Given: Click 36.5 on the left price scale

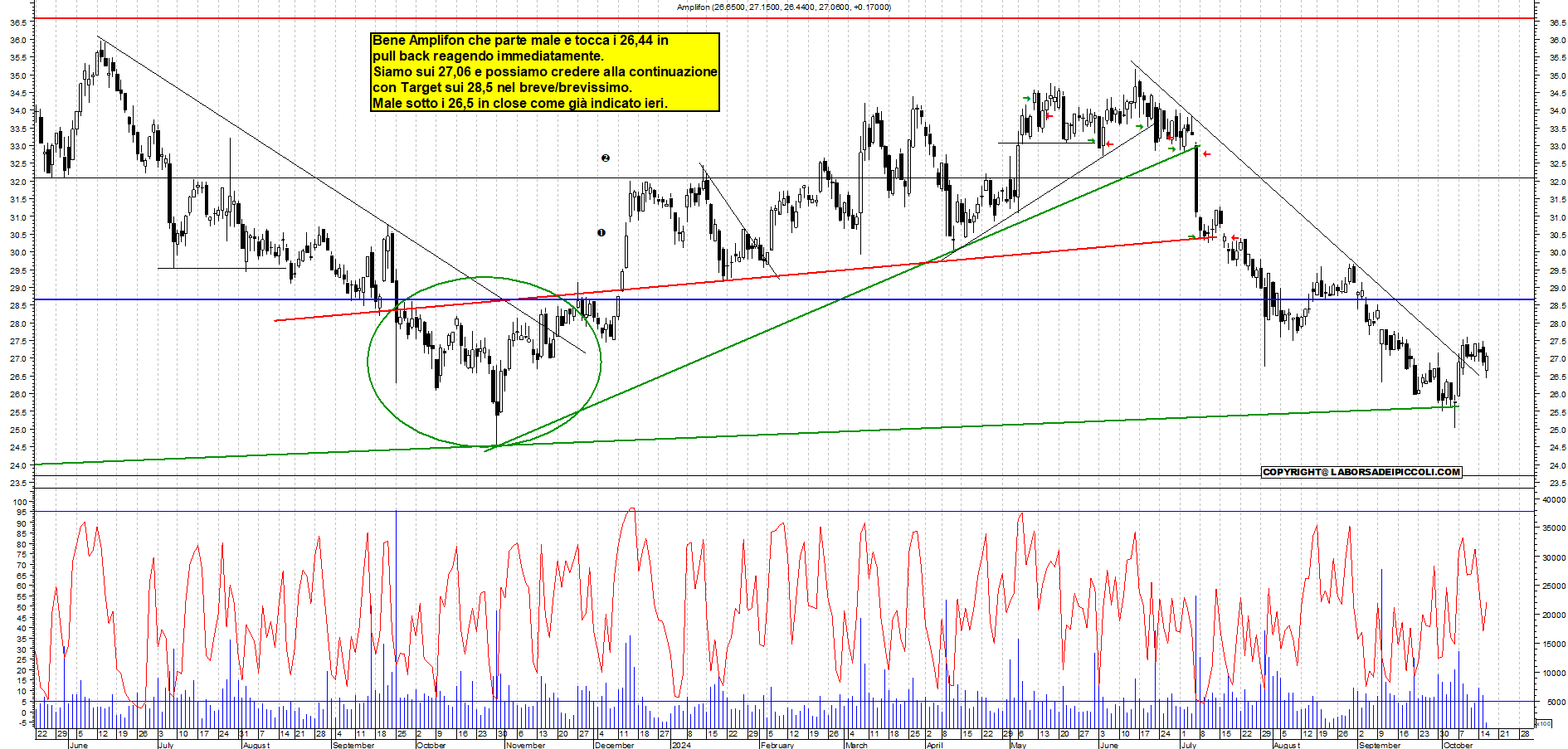Looking at the screenshot, I should coord(18,22).
